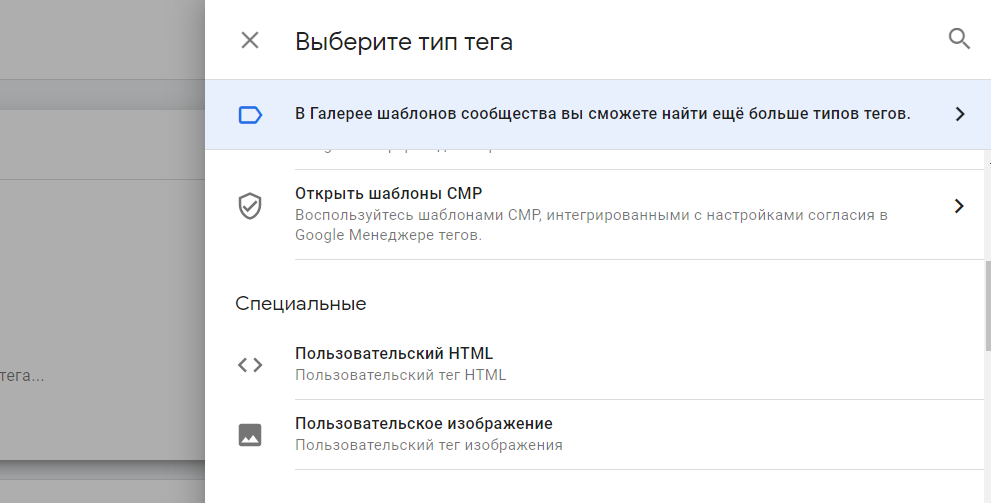Open the Community Template Gallery banner text
The width and height of the screenshot is (991, 503).
pos(602,114)
